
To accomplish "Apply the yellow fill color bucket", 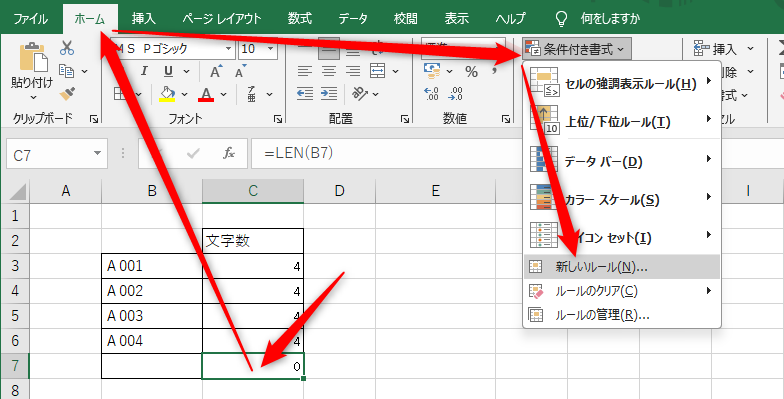I will (x=168, y=94).
